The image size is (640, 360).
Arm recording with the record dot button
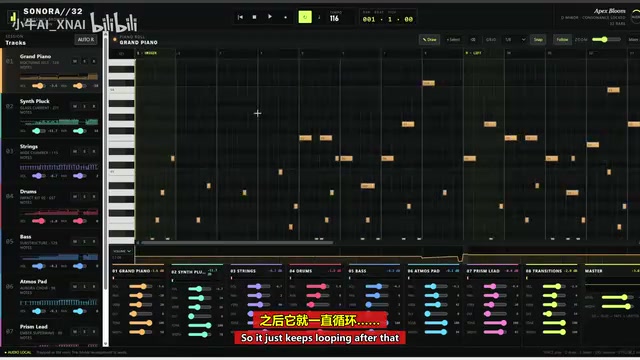pos(285,17)
